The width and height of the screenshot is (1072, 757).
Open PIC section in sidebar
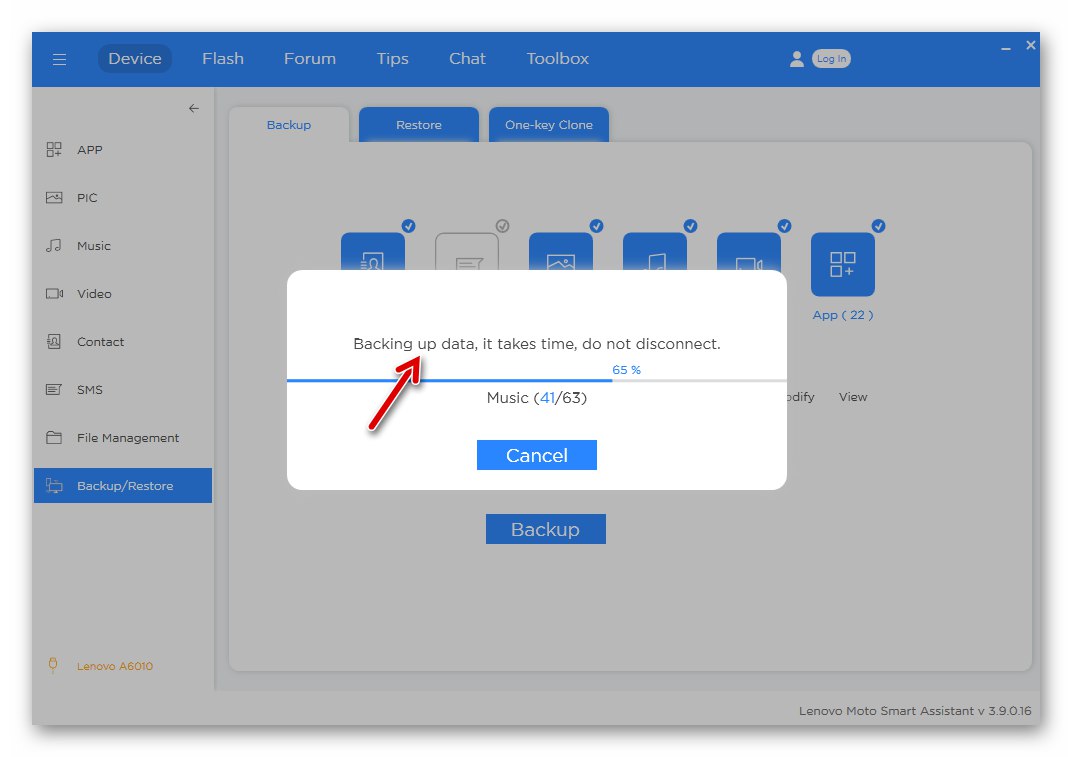123,198
